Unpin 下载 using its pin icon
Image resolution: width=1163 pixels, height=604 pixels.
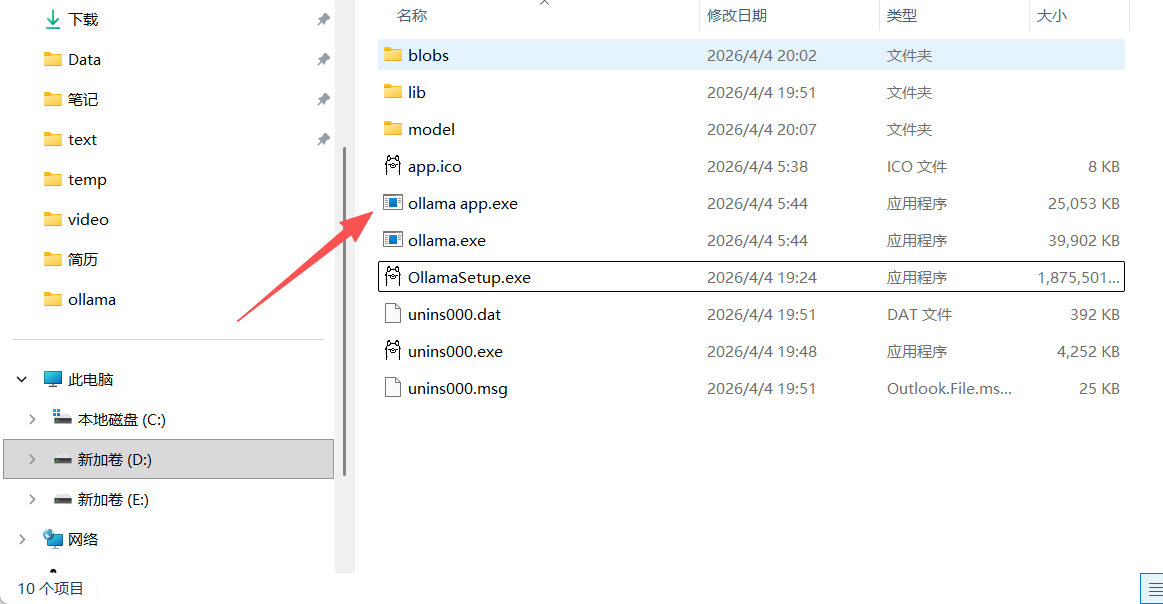tap(323, 20)
